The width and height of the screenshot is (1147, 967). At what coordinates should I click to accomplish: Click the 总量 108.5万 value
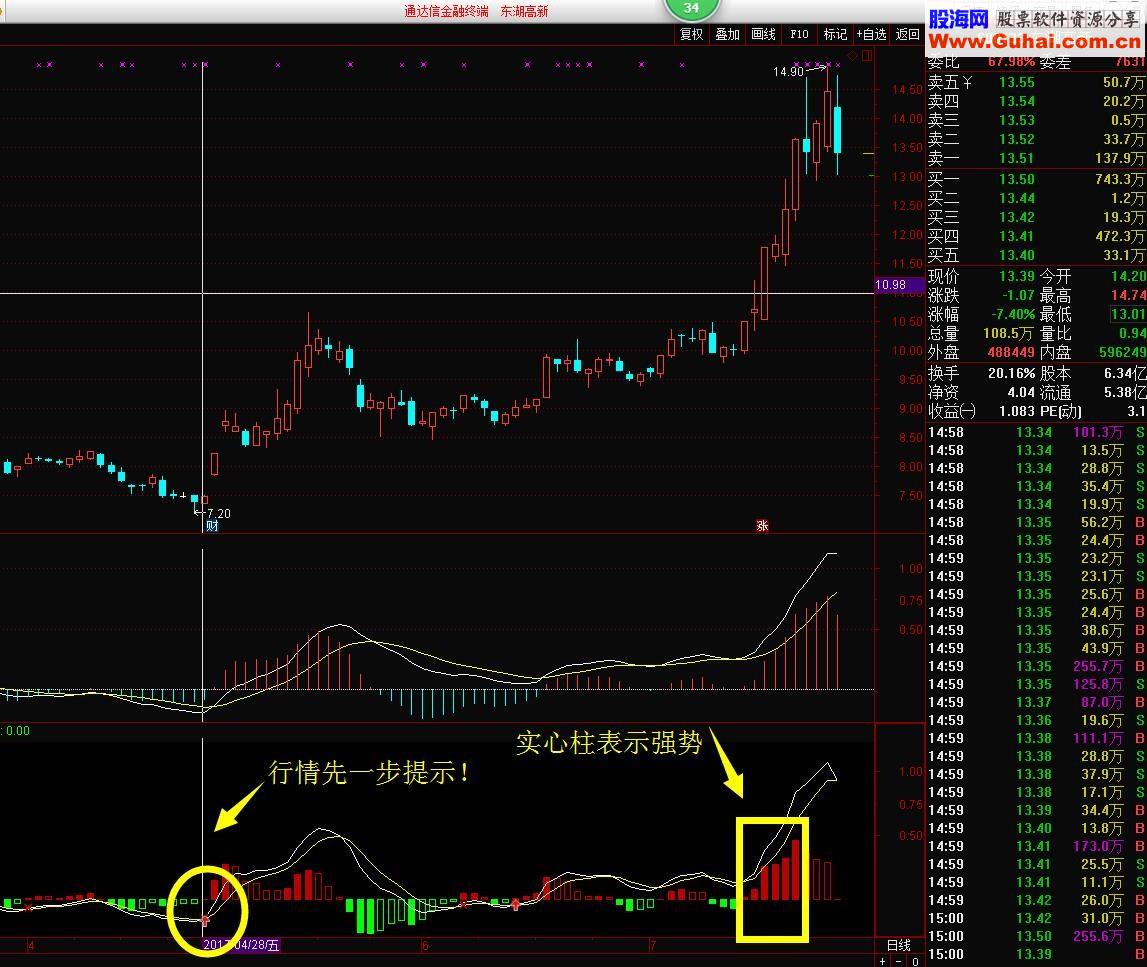click(1009, 334)
